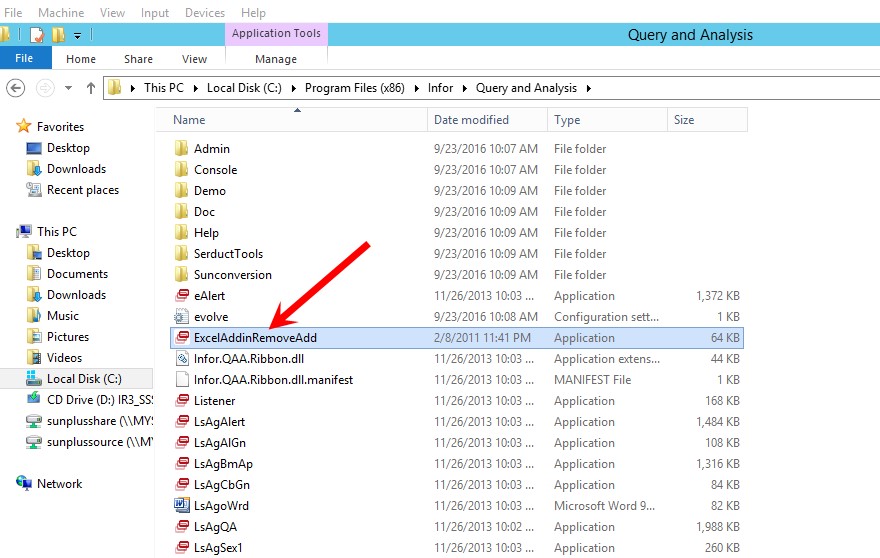Open Customize Quick Access Toolbar dropdown

coord(77,36)
